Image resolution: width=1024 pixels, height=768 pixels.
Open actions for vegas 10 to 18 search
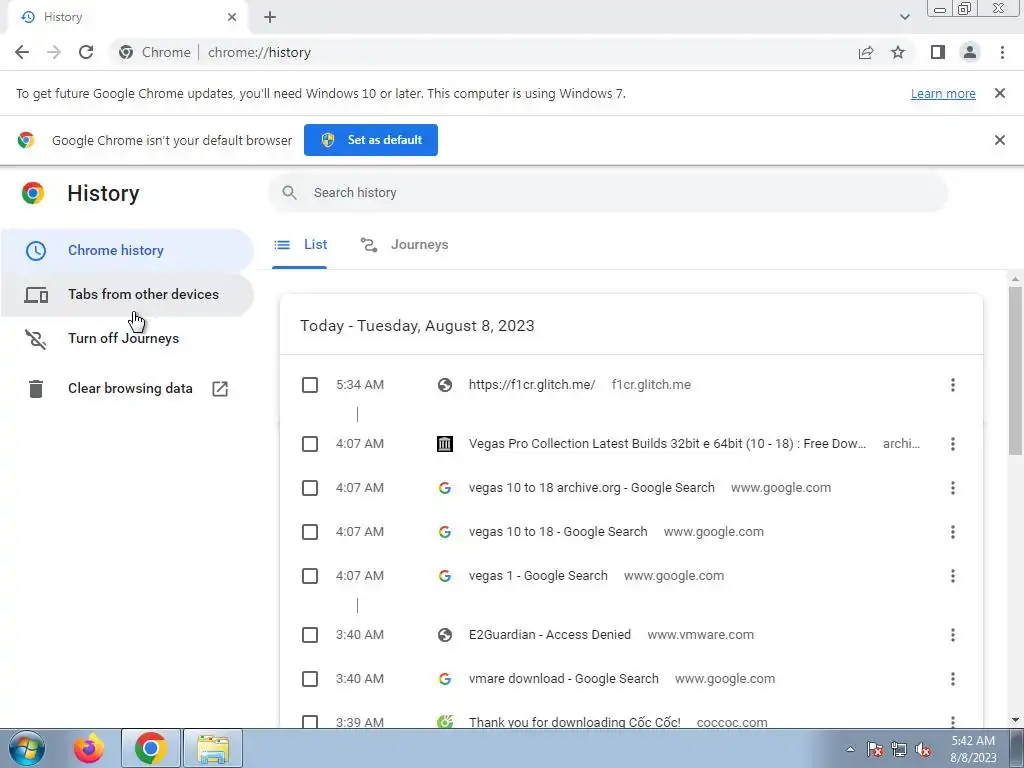pyautogui.click(x=952, y=532)
